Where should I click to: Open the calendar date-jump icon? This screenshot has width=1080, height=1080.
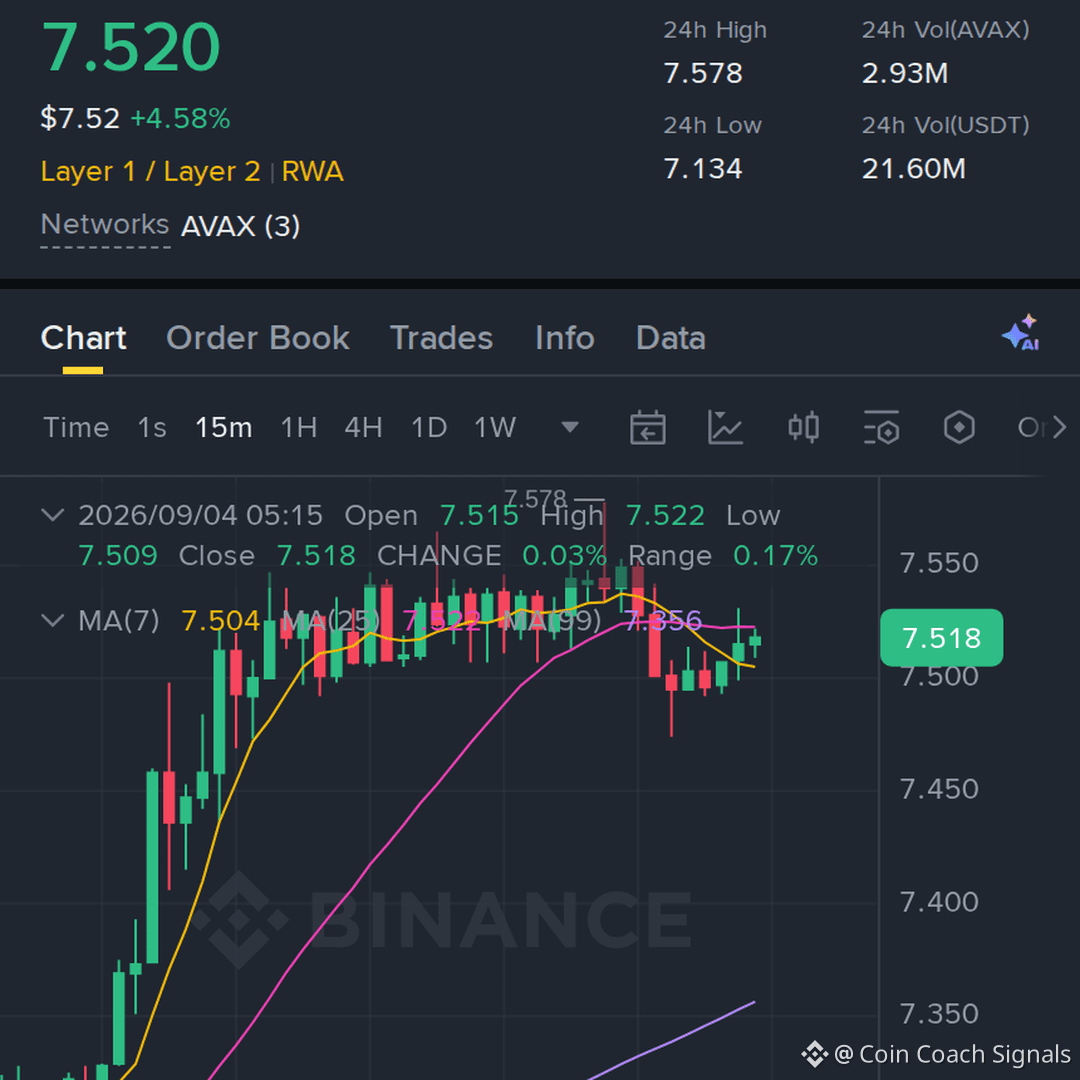point(647,427)
